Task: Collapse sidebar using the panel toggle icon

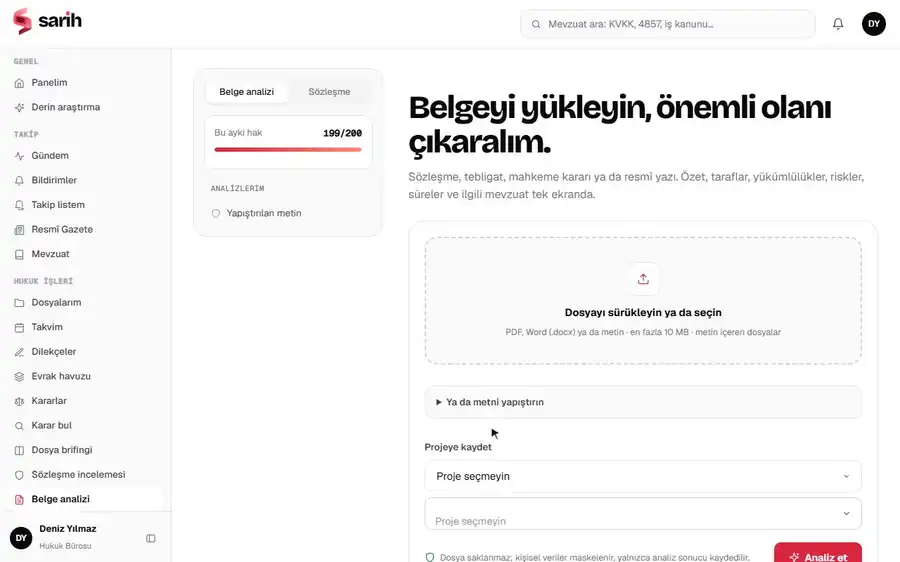Action: [x=151, y=538]
